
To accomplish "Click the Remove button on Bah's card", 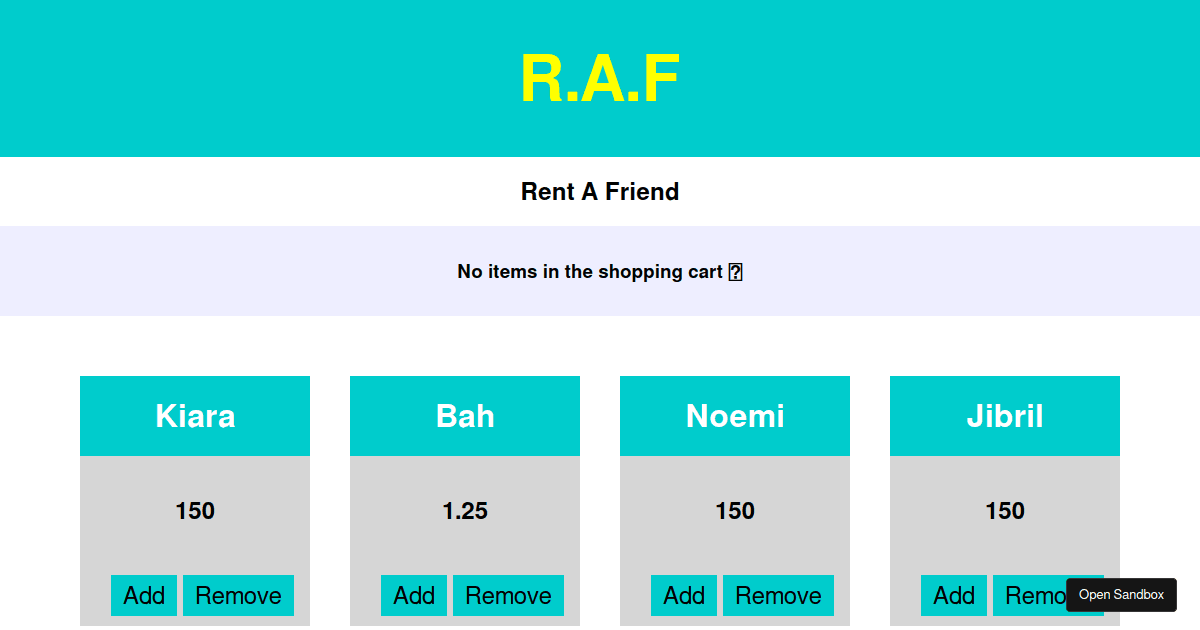I will coord(508,595).
